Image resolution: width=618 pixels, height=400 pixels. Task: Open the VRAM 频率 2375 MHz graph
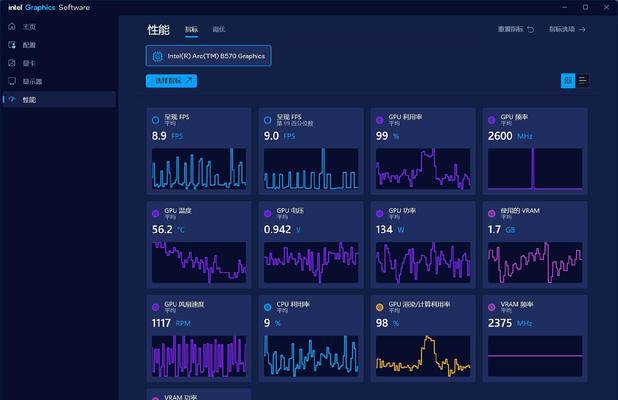coord(535,356)
